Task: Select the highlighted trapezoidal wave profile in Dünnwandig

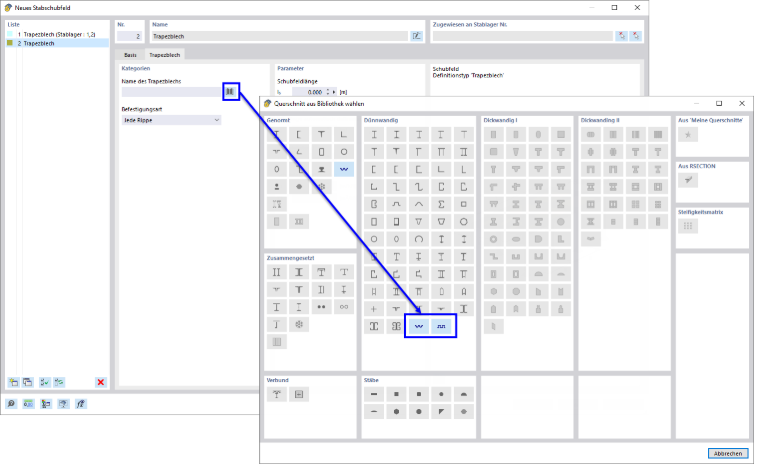Action: point(419,326)
